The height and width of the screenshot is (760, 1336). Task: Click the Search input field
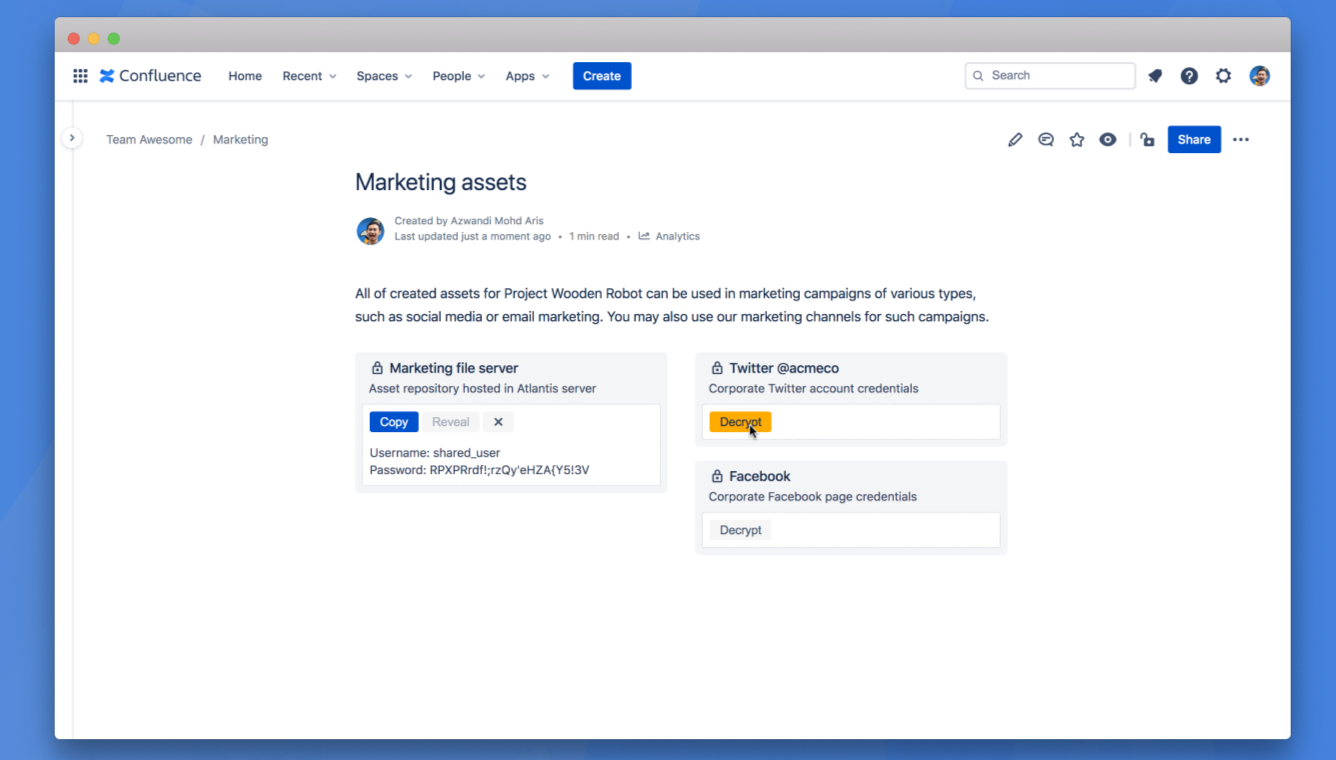tap(1050, 76)
